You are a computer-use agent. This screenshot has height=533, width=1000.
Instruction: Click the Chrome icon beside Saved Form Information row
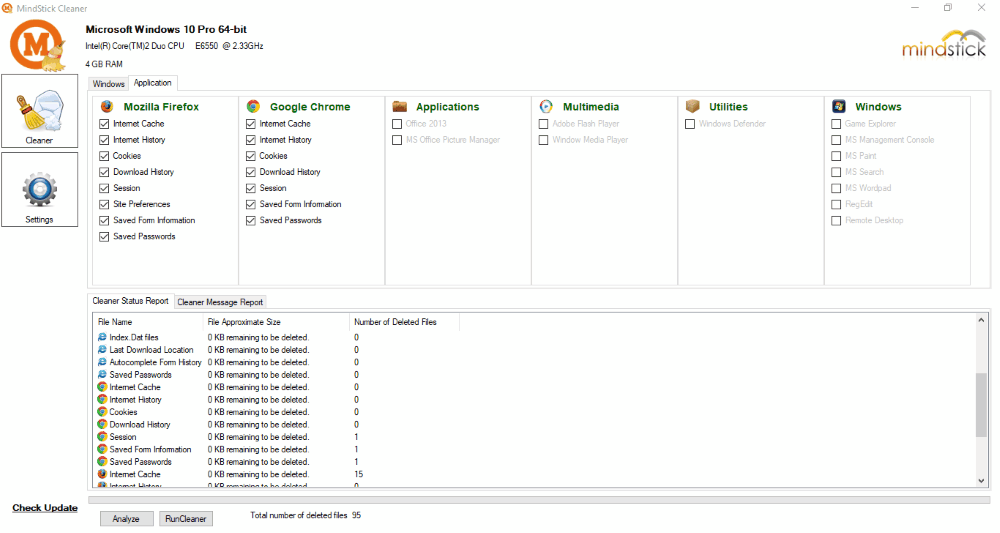(102, 449)
